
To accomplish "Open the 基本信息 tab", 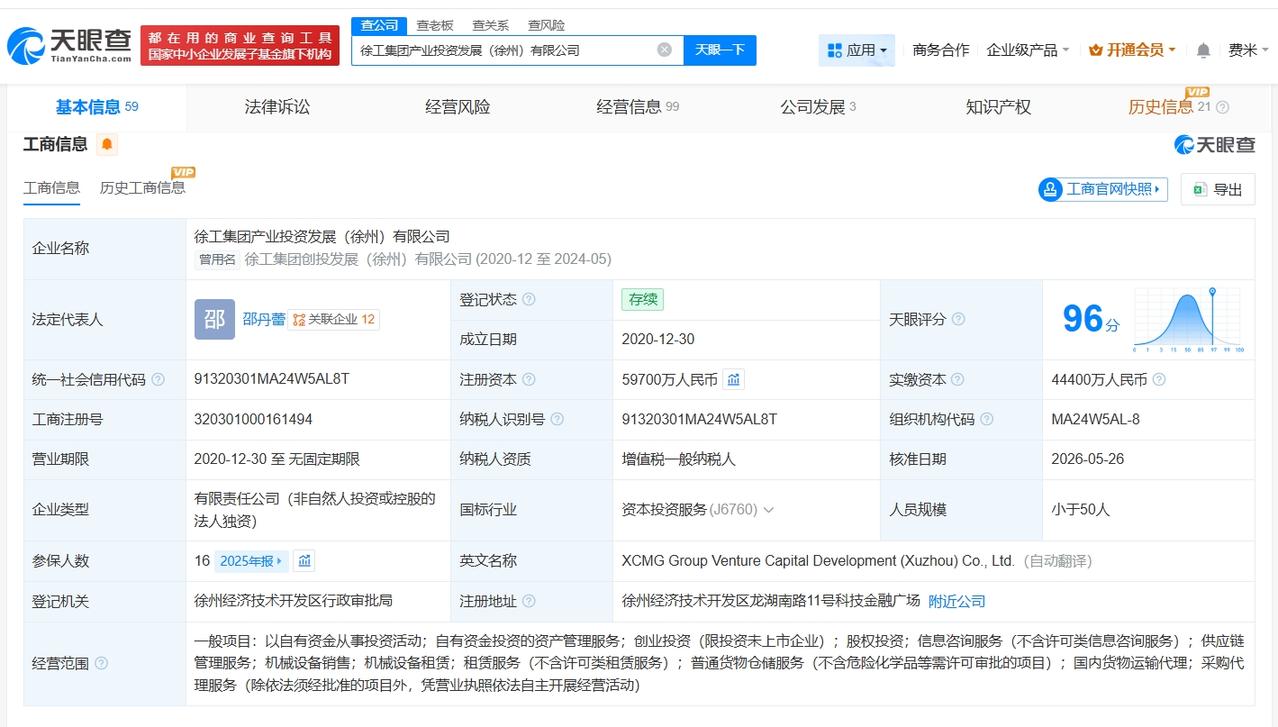I will (96, 107).
